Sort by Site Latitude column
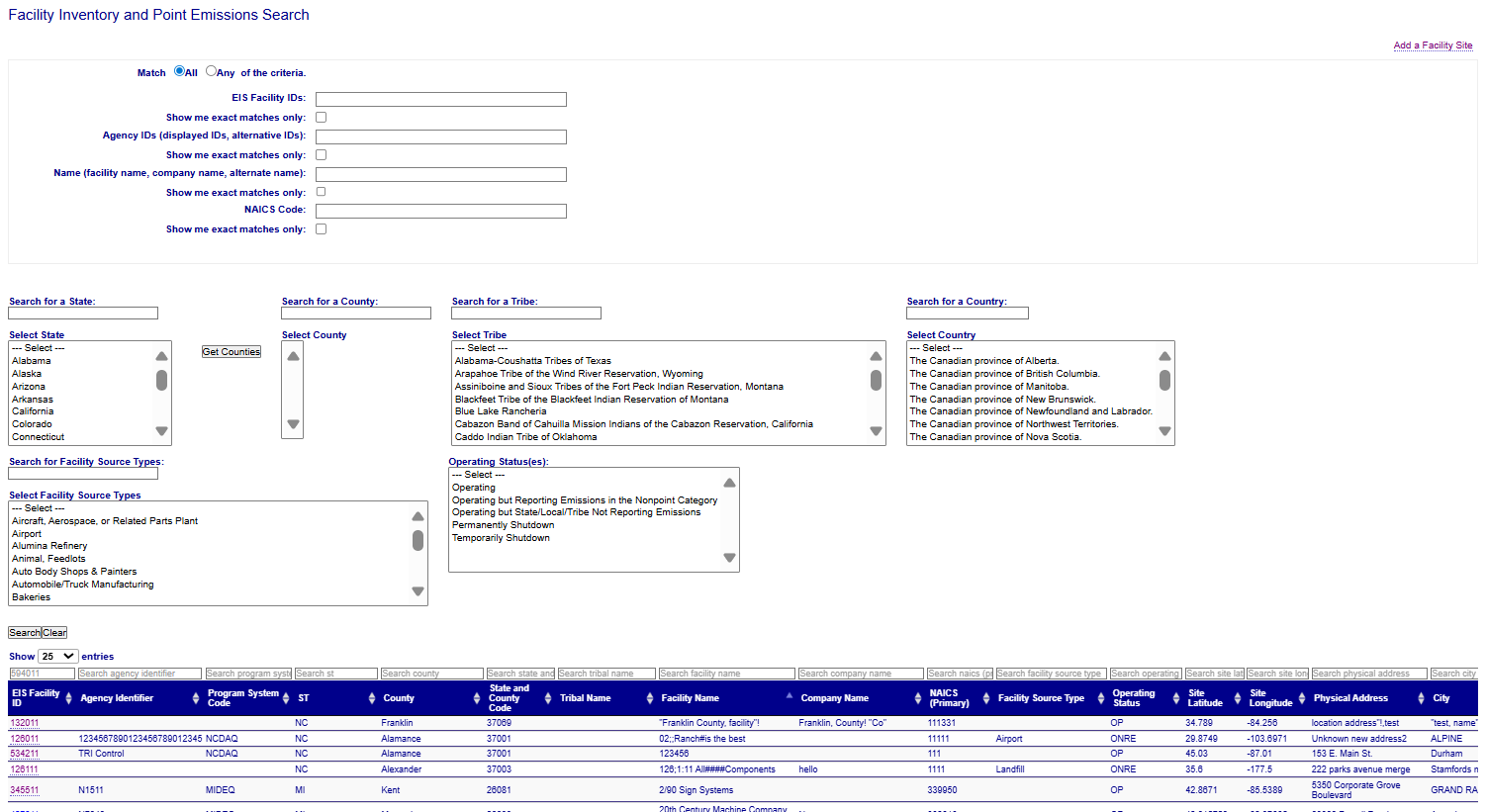The image size is (1486, 812). pyautogui.click(x=1214, y=698)
